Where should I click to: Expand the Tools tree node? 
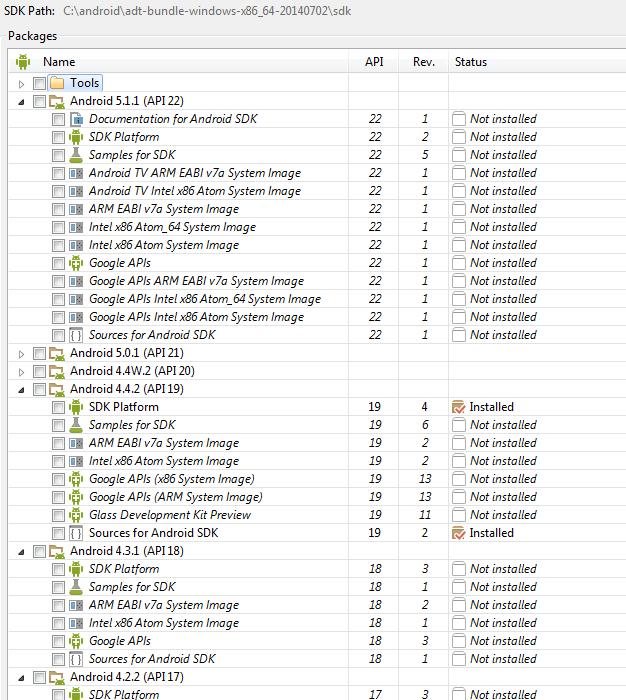[21, 83]
